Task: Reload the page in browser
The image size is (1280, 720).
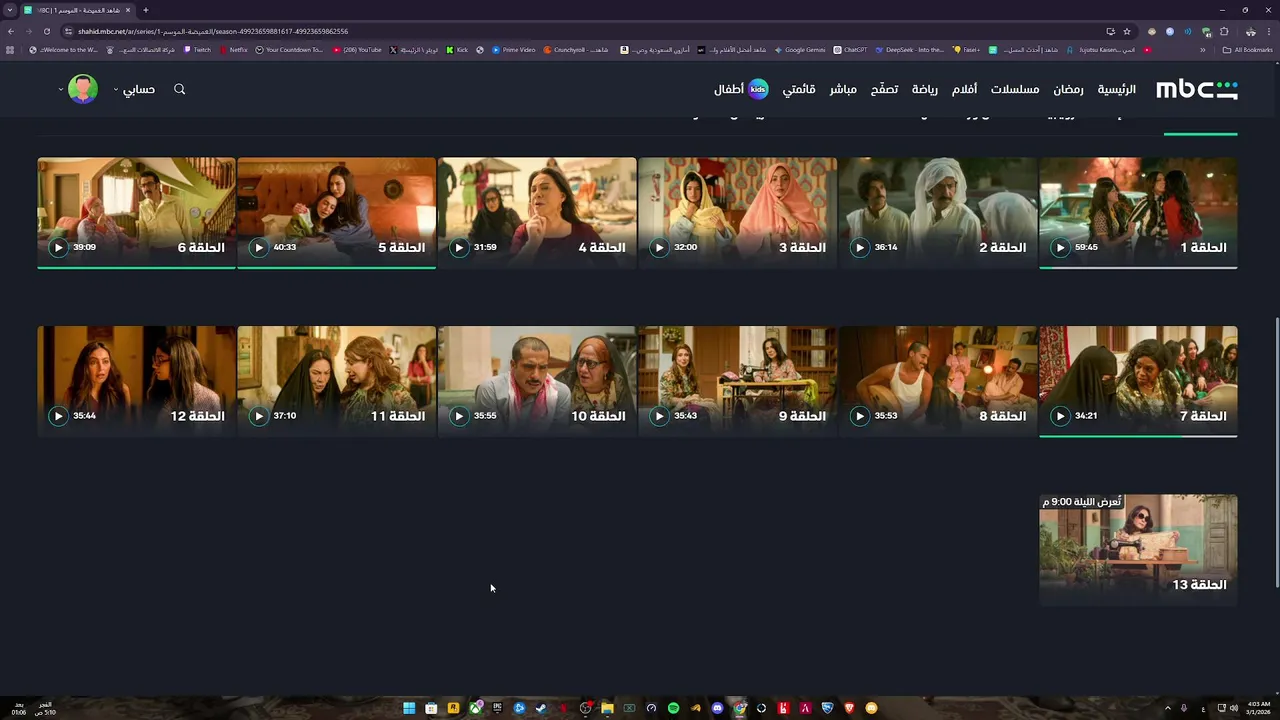Action: click(x=46, y=31)
